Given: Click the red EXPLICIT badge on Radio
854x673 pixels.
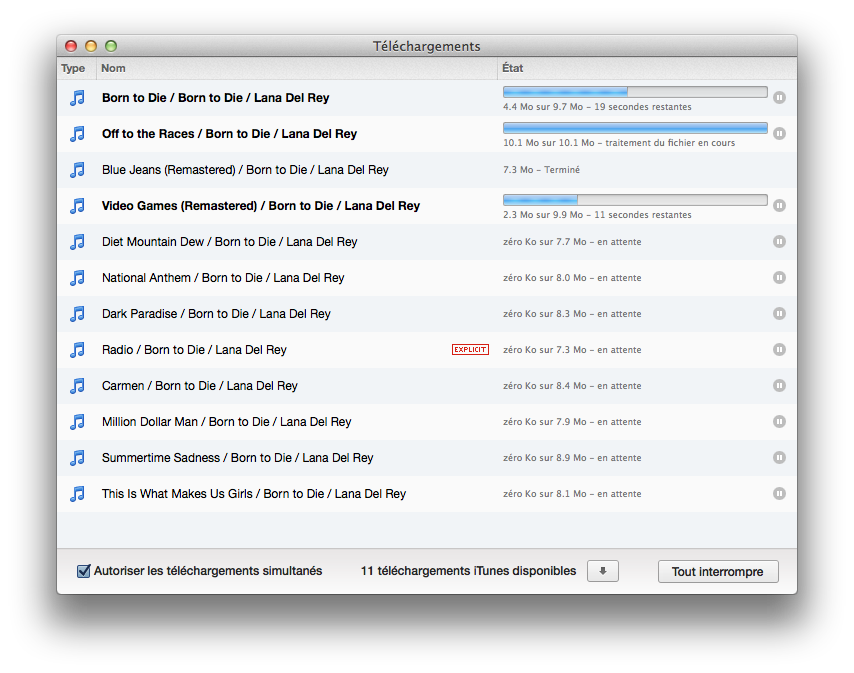Looking at the screenshot, I should point(470,350).
